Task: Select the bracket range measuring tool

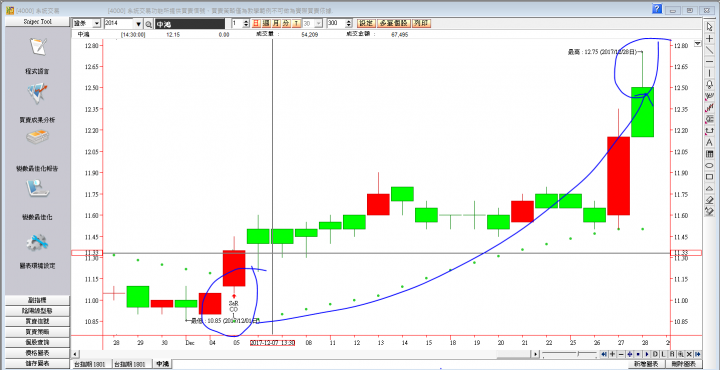Action: pyautogui.click(x=709, y=130)
